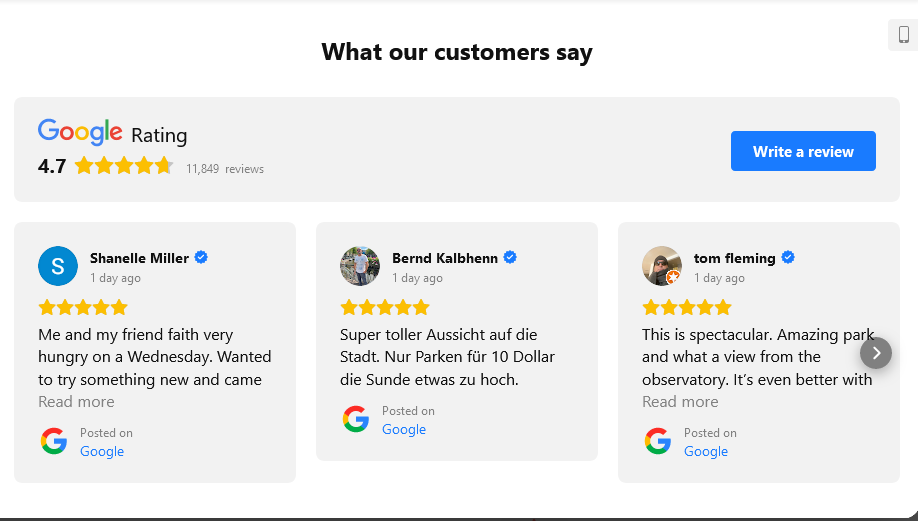Screen dimensions: 918x521
Task: Open Google link under Shanelle's review
Action: [102, 451]
